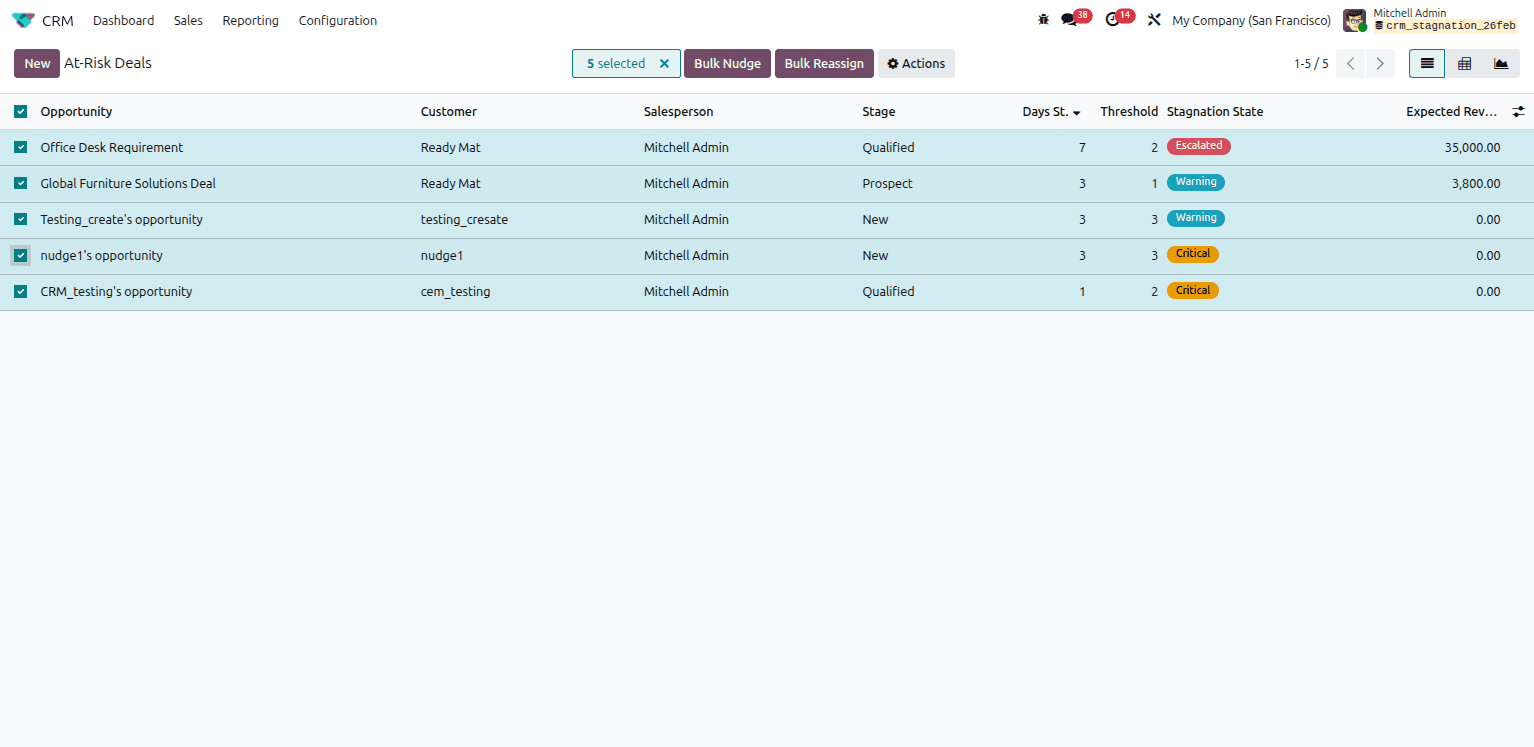The width and height of the screenshot is (1534, 747).
Task: Click the wrench tools icon
Action: [1154, 20]
